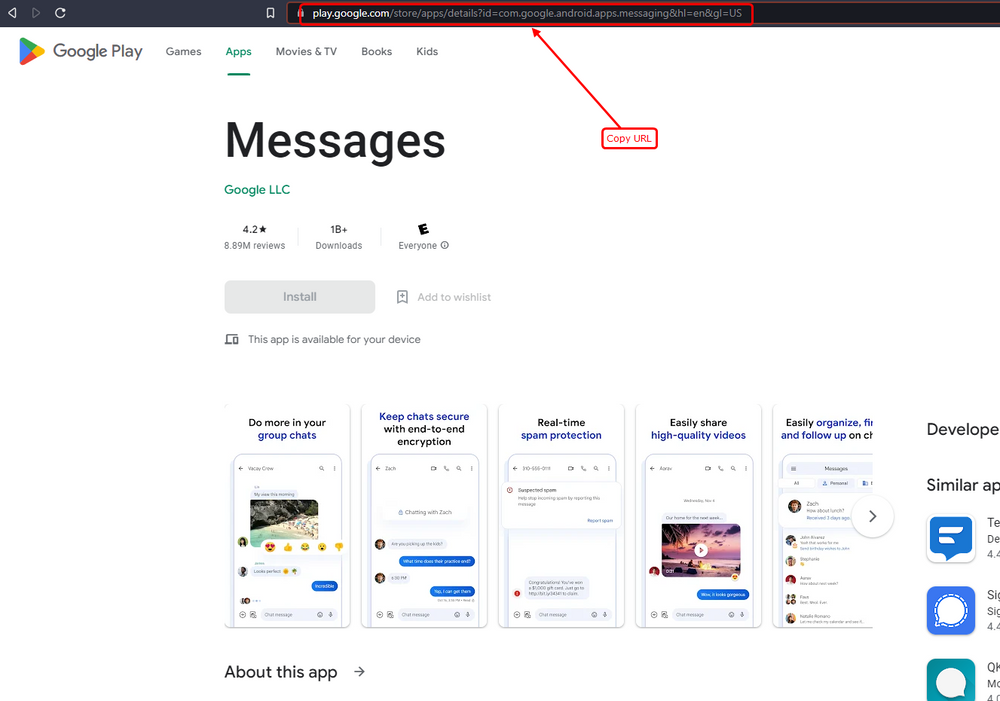Click the device availability icon

coord(232,339)
